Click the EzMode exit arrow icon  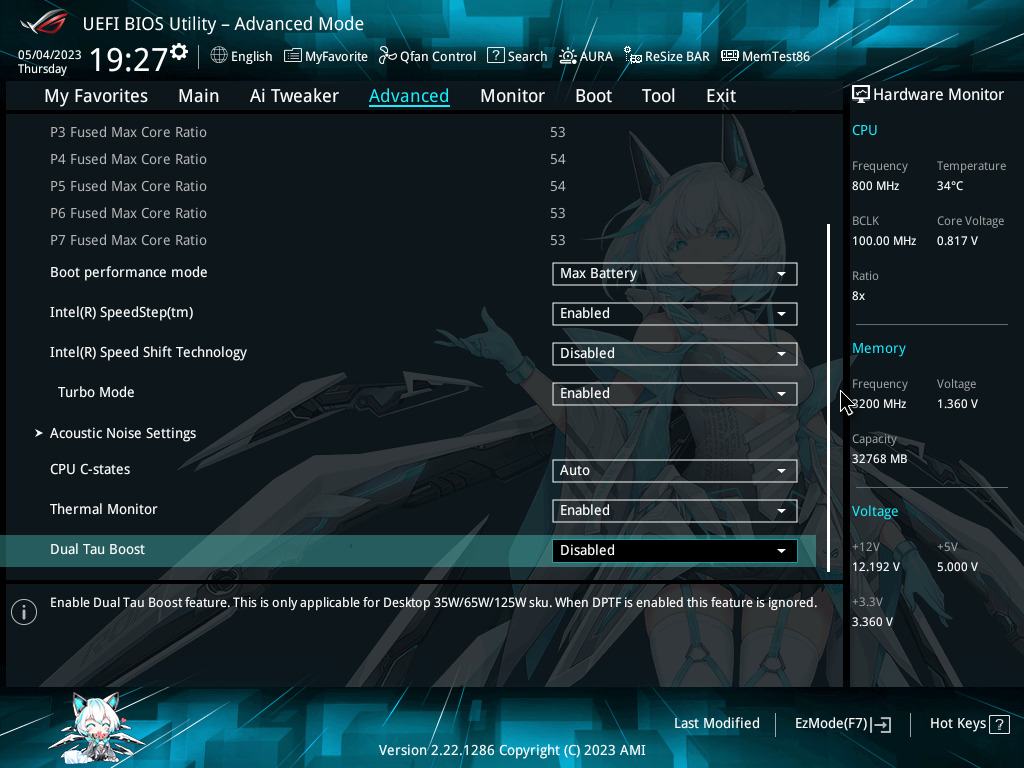point(881,724)
